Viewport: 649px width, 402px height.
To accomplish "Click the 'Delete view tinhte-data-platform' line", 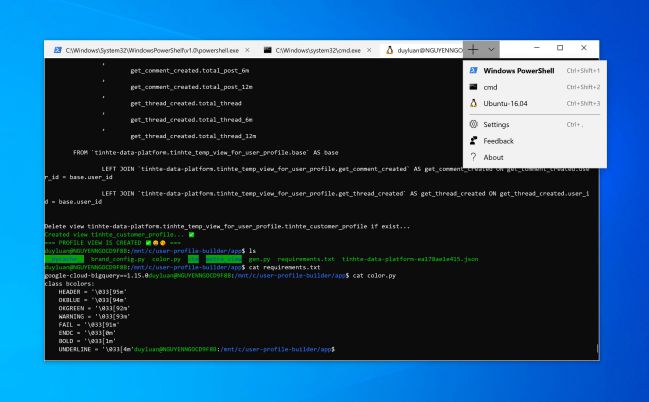I will (x=227, y=226).
